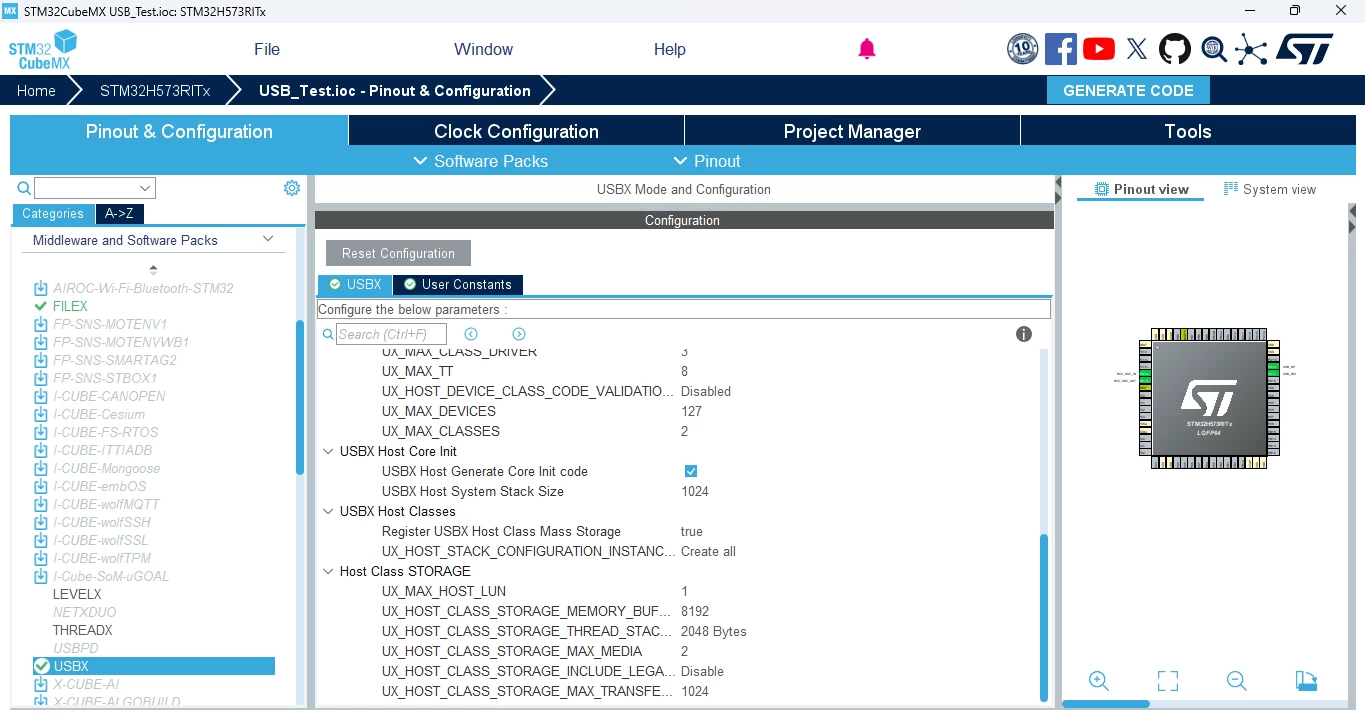Screen dimensions: 1365x716
Task: Open category settings gear icon
Action: [x=291, y=188]
